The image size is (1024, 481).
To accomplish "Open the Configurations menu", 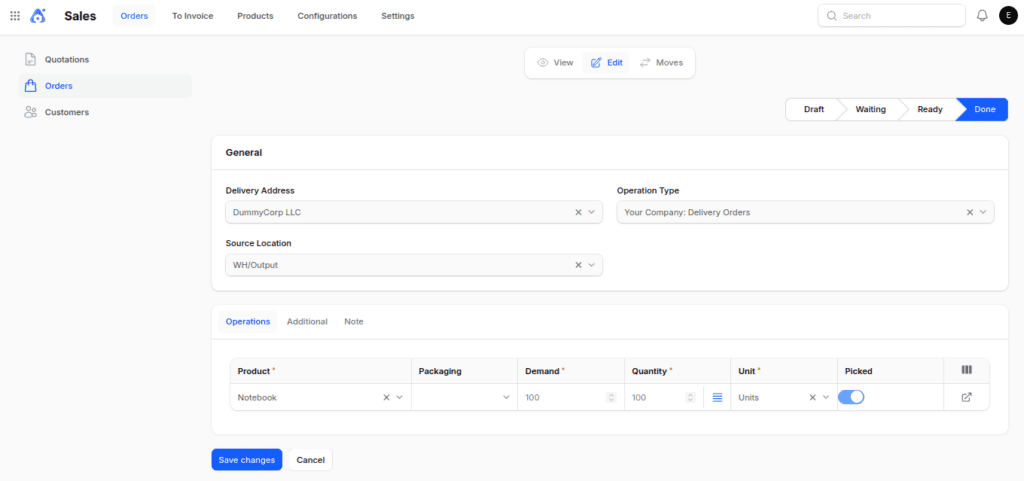I will [x=327, y=16].
